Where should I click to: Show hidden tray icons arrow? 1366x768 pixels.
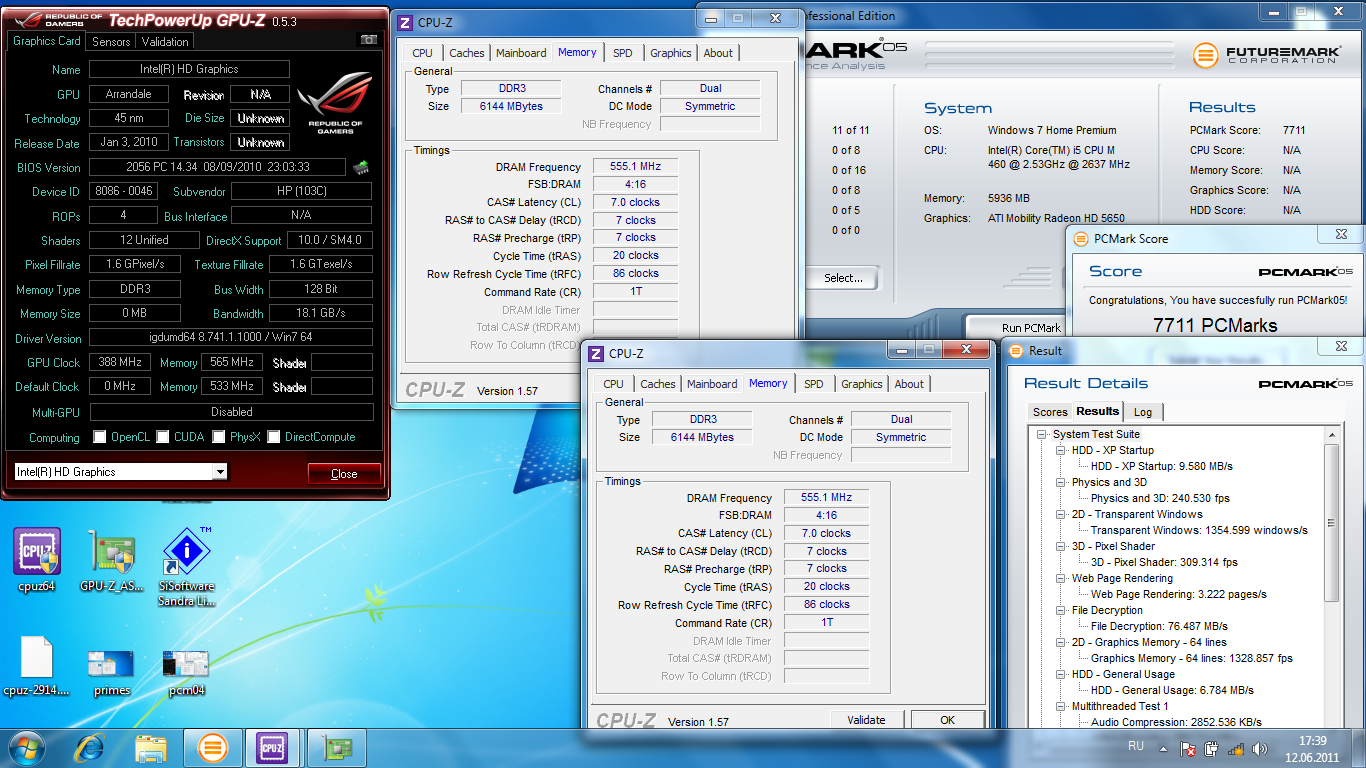(x=1164, y=748)
